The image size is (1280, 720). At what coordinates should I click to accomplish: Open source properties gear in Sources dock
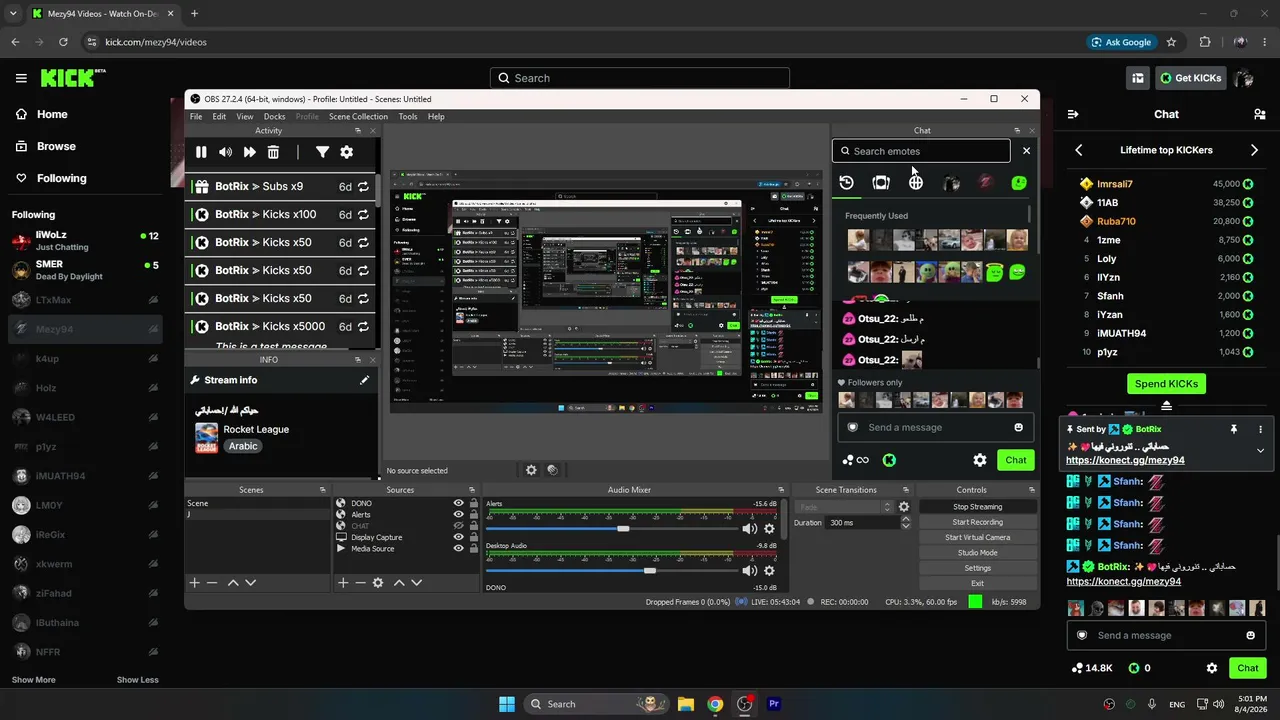point(378,582)
